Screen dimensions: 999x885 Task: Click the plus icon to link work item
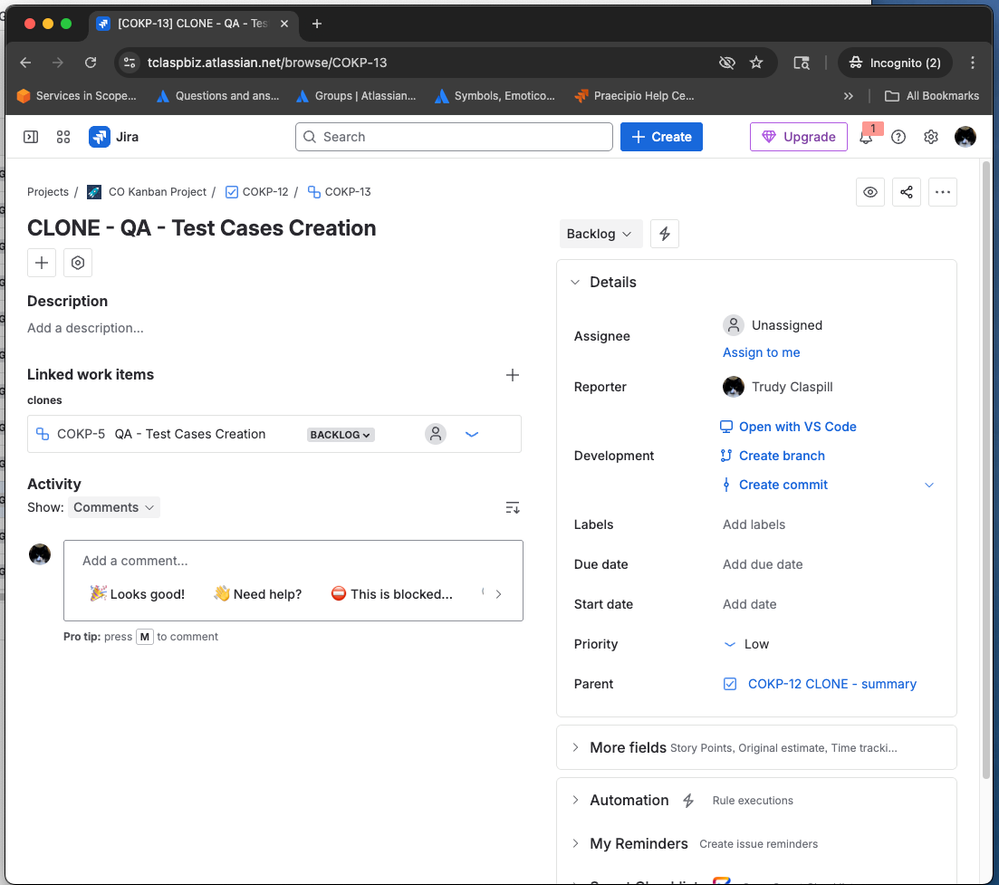(x=512, y=375)
